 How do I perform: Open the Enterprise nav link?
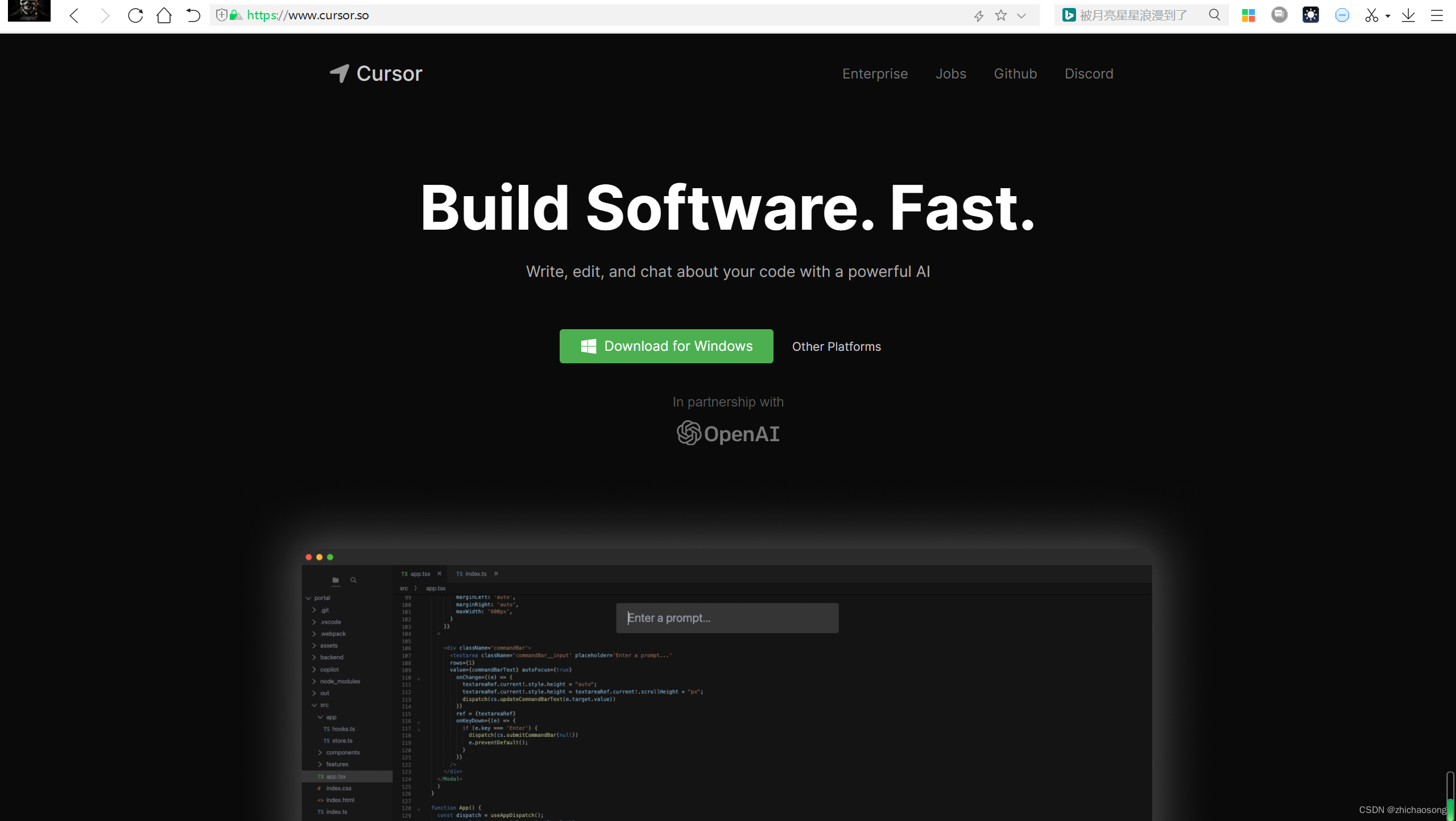tap(875, 74)
